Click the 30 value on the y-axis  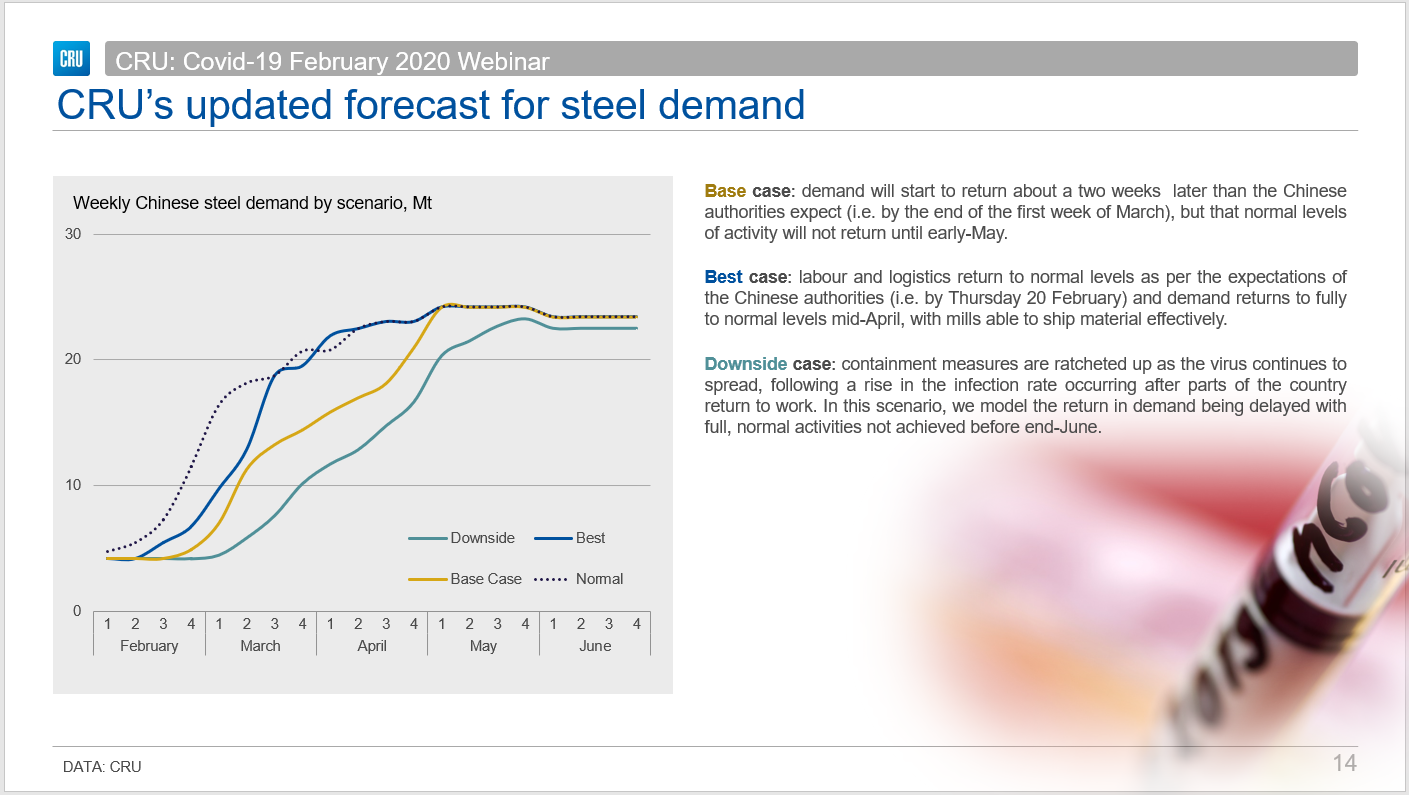[x=73, y=234]
